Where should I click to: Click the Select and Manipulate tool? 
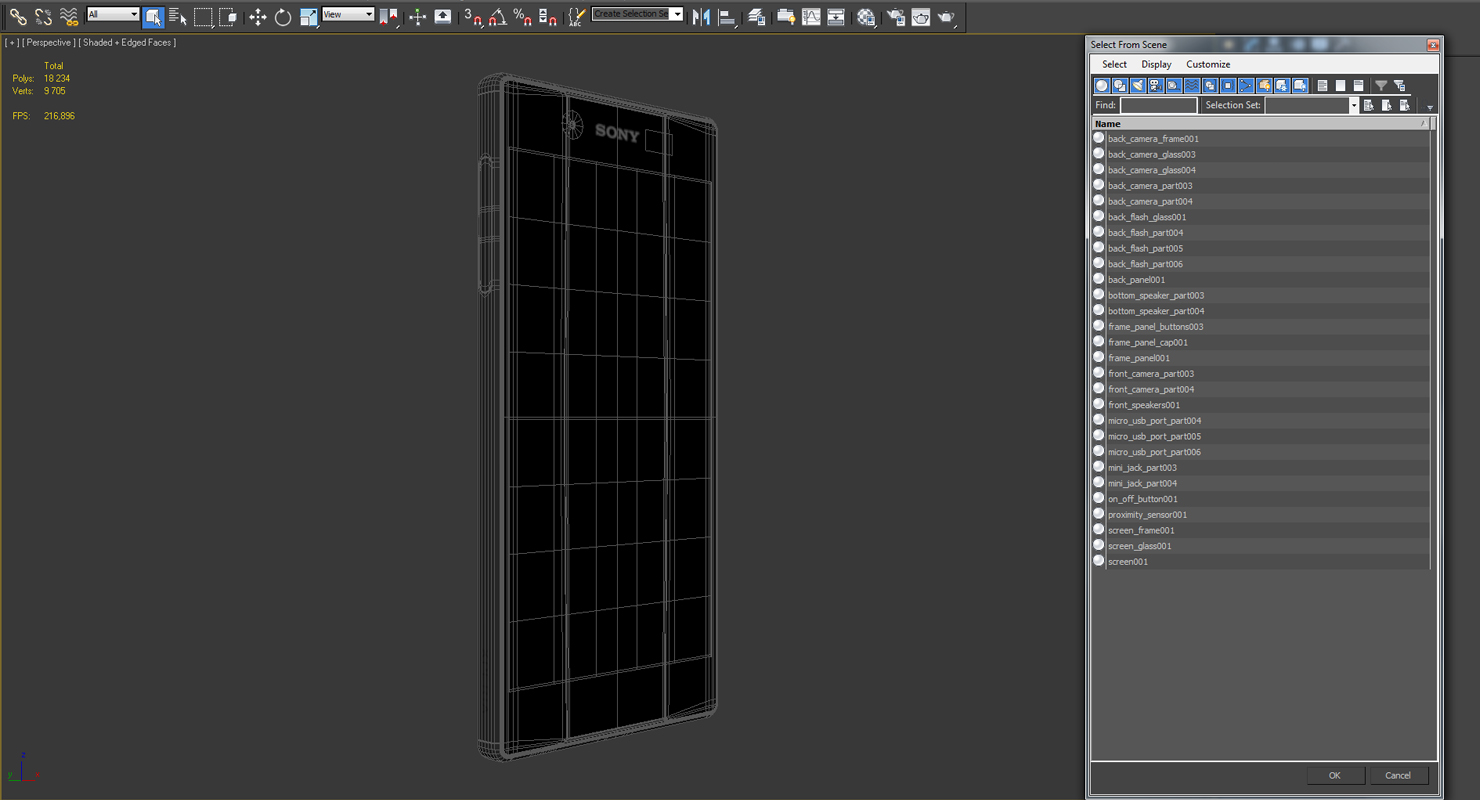coord(418,16)
